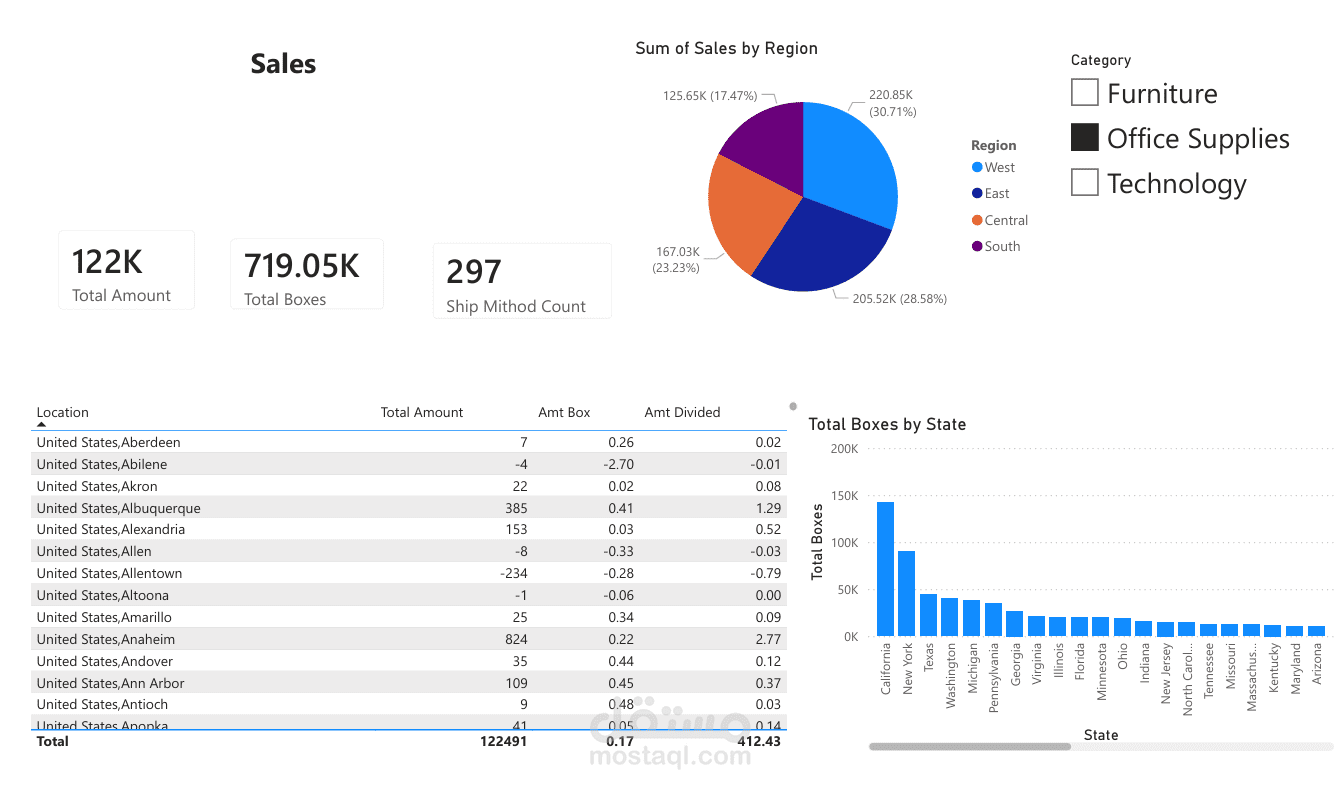Click the horizontal scrollbar under State chart
The image size is (1341, 786).
coord(970,746)
